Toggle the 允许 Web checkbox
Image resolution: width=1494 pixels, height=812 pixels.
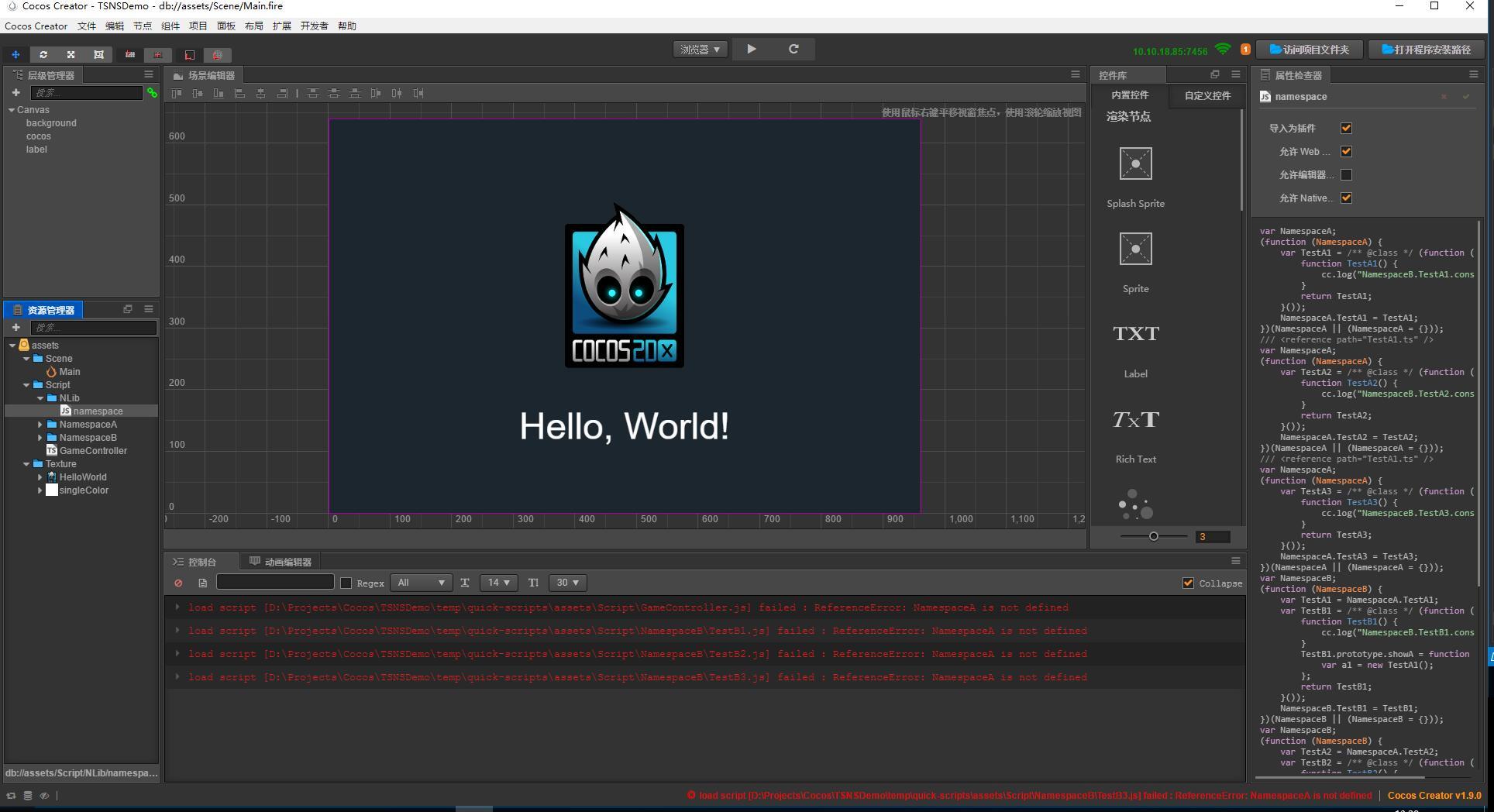(1346, 151)
